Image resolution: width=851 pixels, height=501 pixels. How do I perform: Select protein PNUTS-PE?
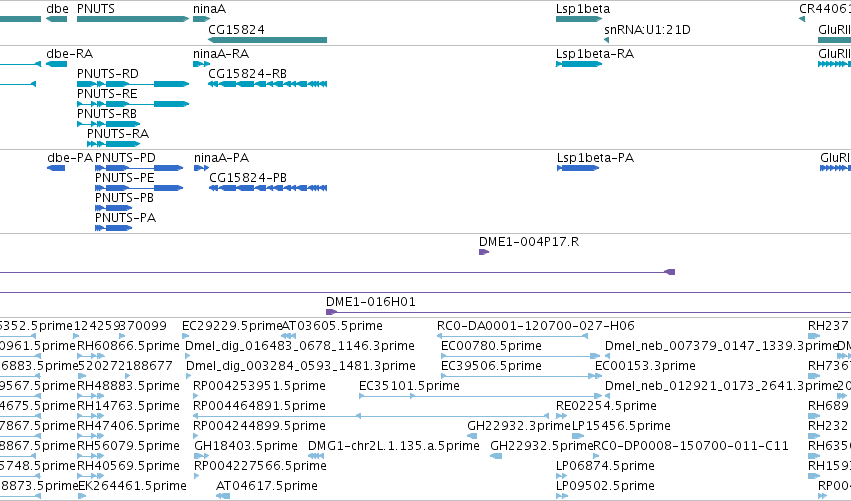pos(139,188)
